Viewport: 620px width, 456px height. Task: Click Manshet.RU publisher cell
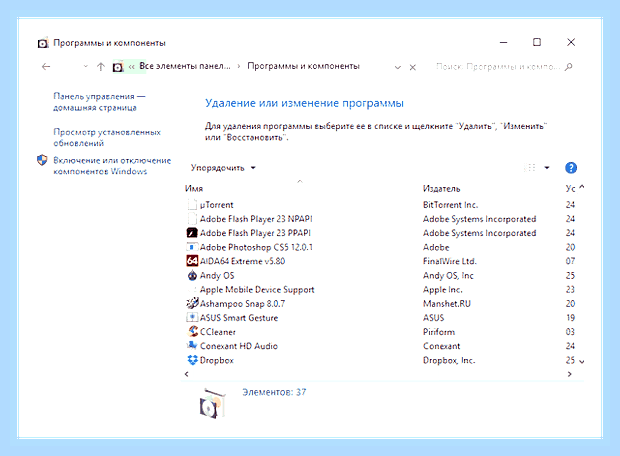[446, 303]
